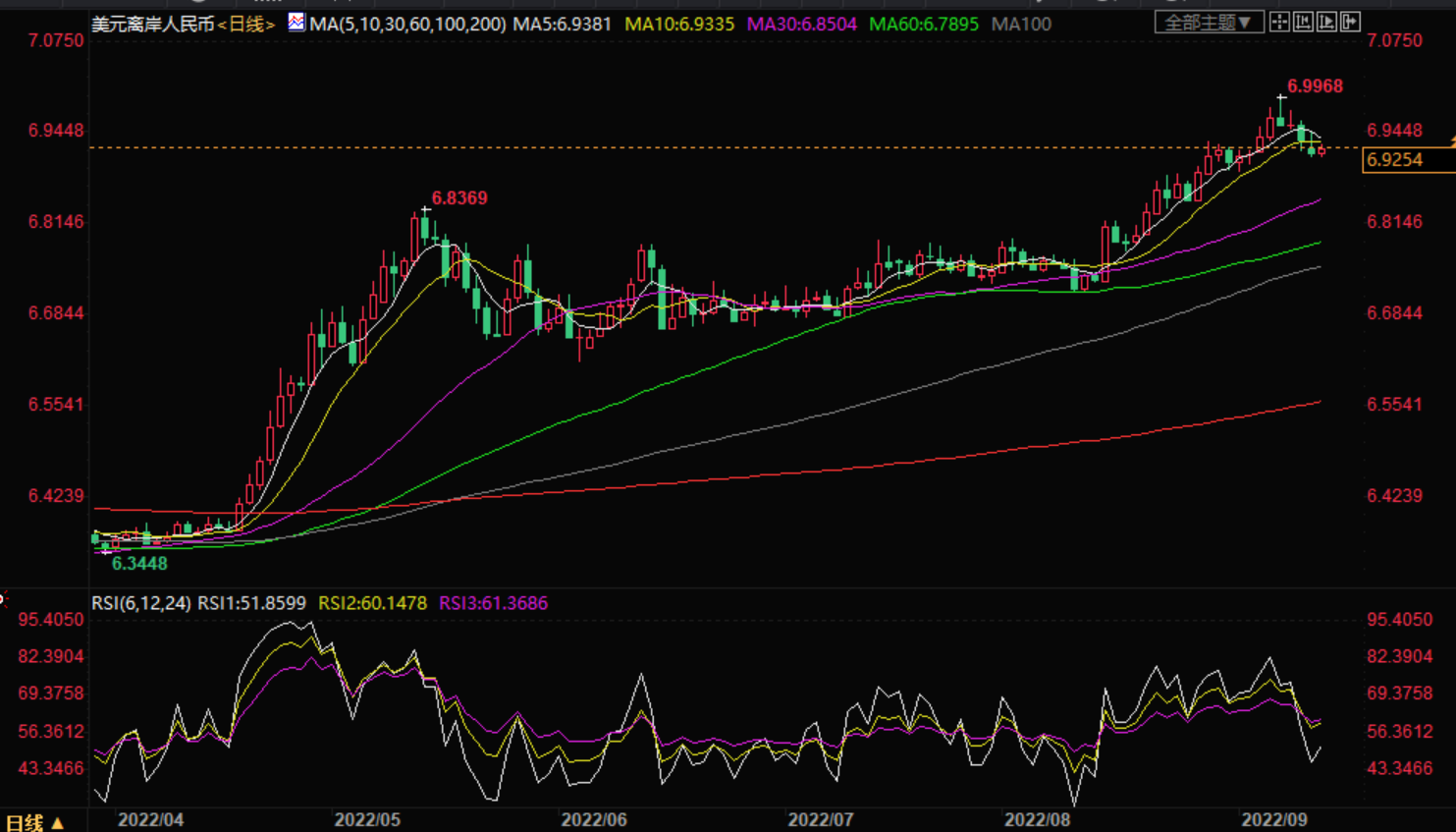Click the 6.3448 low price marker
Screen dimensions: 1456x832
click(139, 564)
